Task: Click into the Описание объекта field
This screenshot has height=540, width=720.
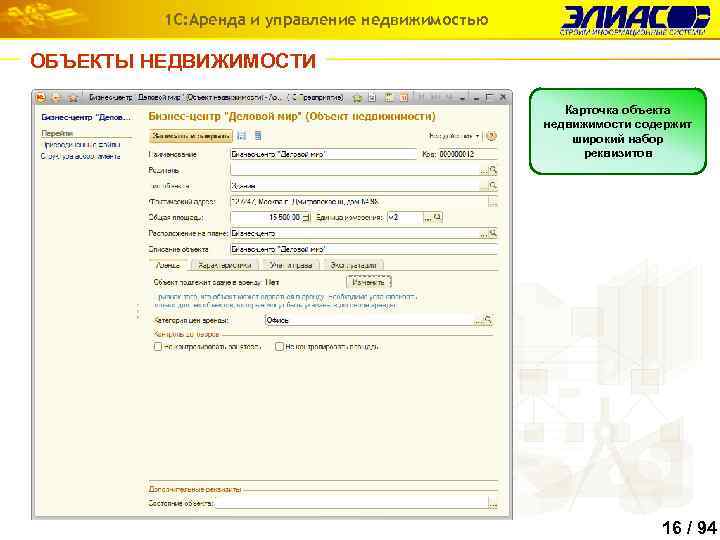Action: click(364, 249)
